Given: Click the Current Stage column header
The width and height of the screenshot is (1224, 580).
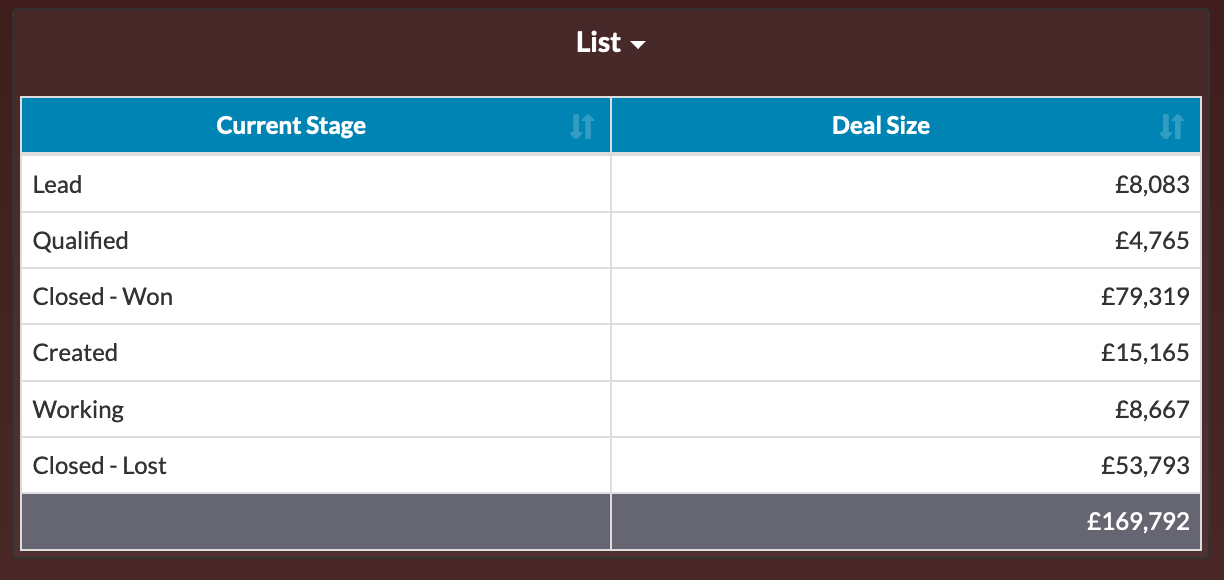Looking at the screenshot, I should pyautogui.click(x=291, y=125).
